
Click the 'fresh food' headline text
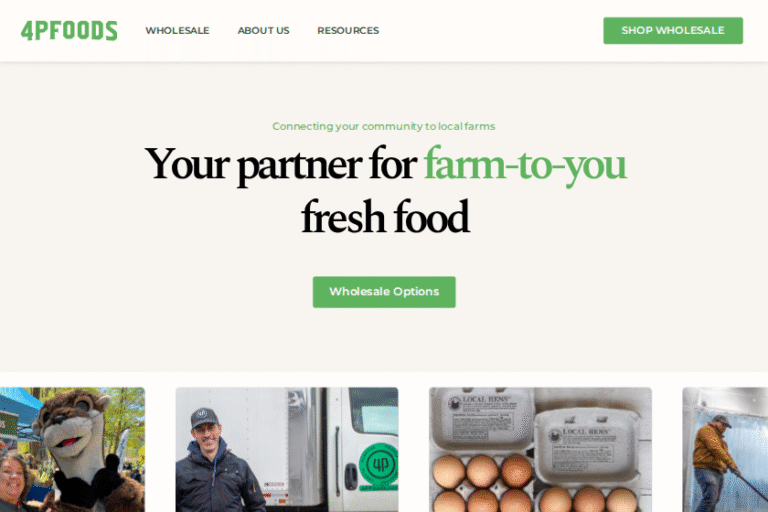click(385, 217)
